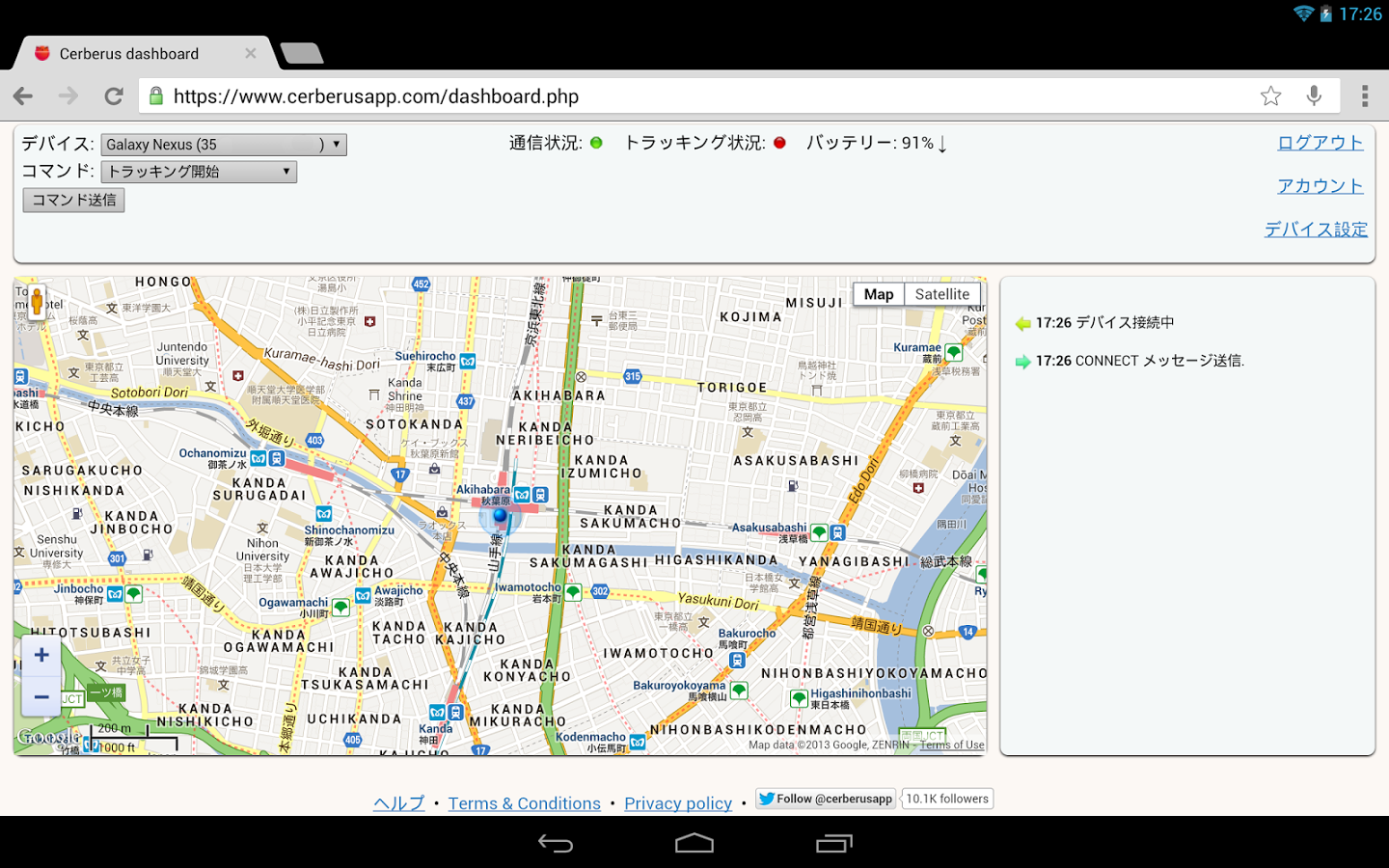
Task: Switch map to Satellite view
Action: pyautogui.click(x=942, y=294)
